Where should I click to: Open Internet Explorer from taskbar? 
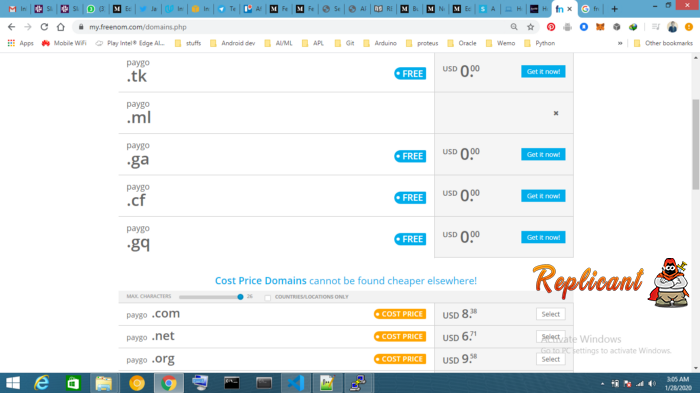click(42, 383)
